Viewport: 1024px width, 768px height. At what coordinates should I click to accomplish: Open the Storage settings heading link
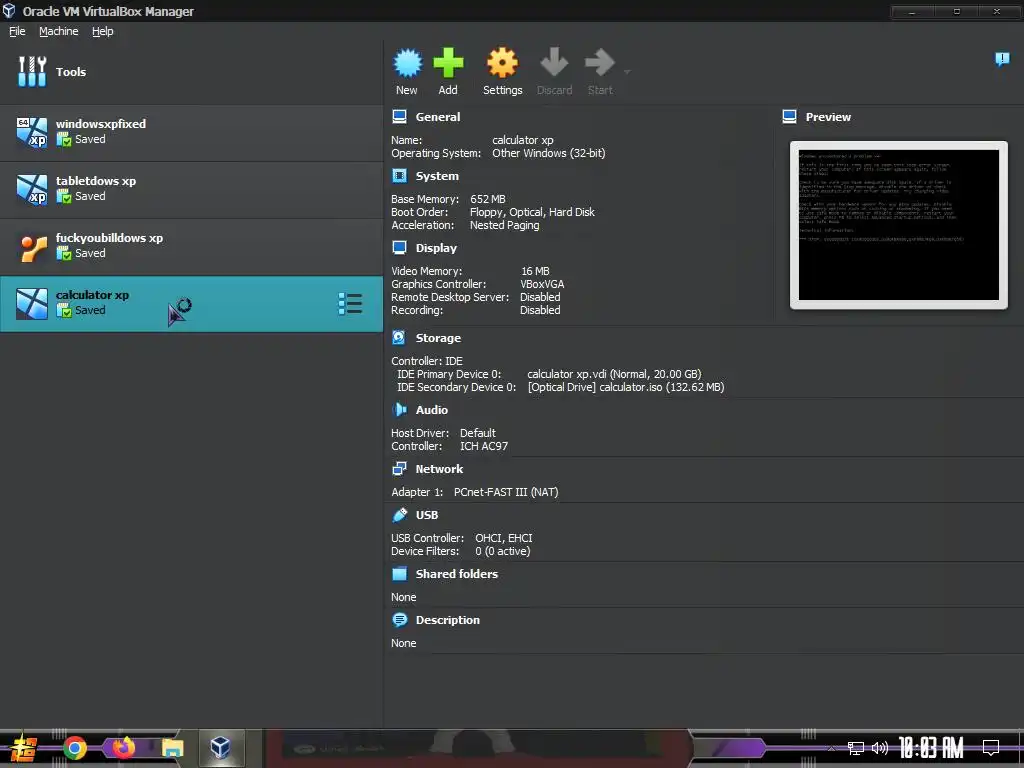(438, 338)
